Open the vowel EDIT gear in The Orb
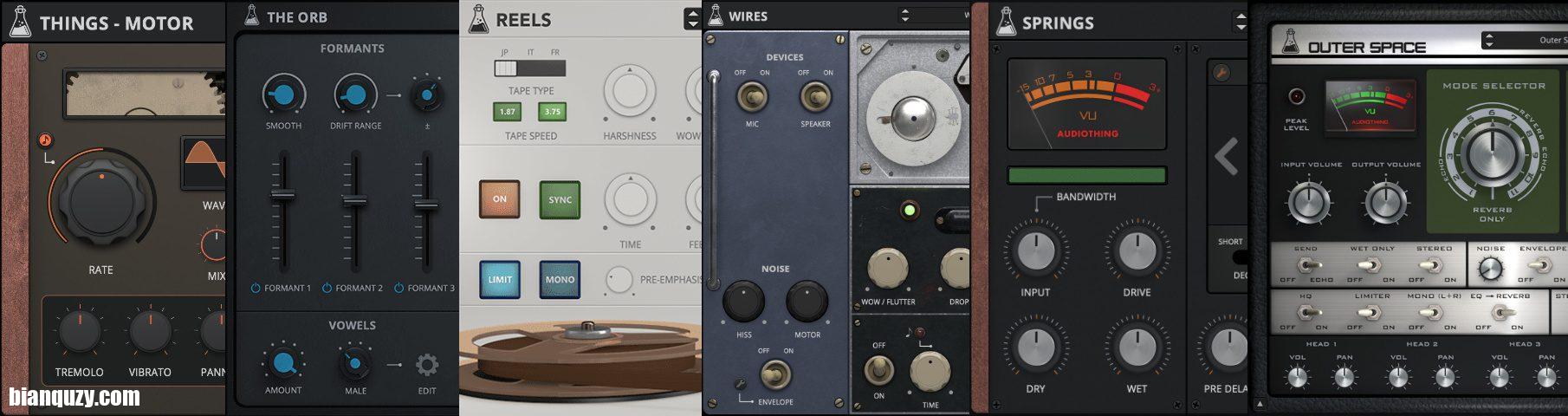The image size is (1568, 416). pos(427,364)
